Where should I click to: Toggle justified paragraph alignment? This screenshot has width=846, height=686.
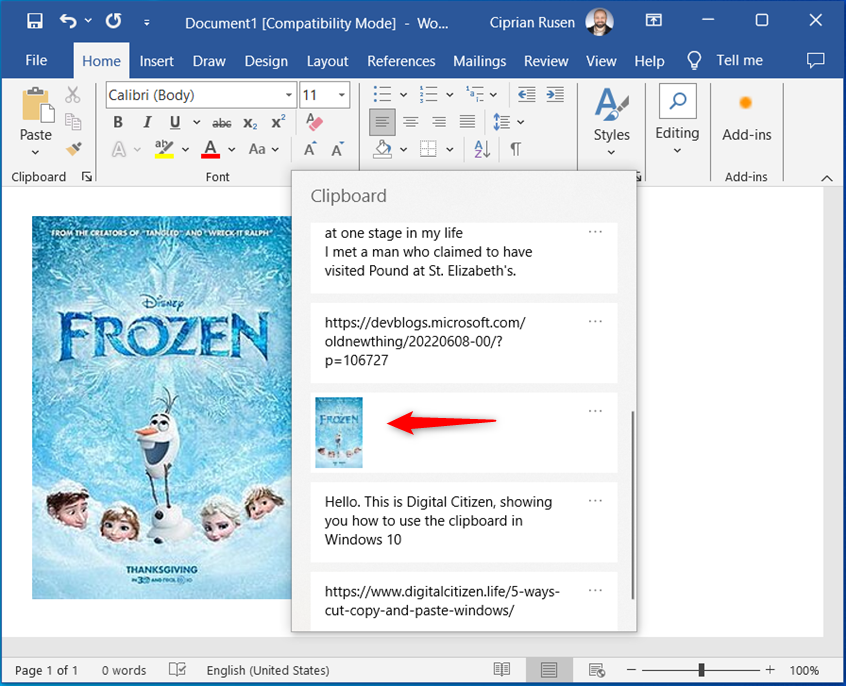(467, 122)
